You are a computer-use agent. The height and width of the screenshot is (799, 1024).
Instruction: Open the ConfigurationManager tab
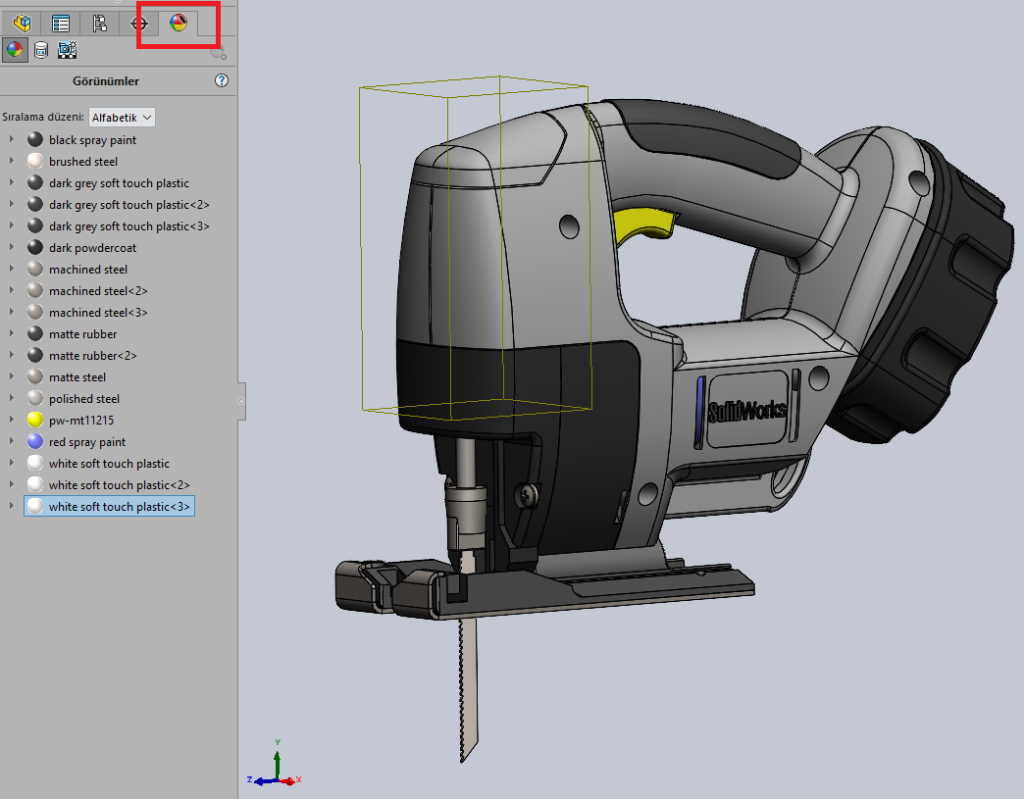(x=99, y=23)
